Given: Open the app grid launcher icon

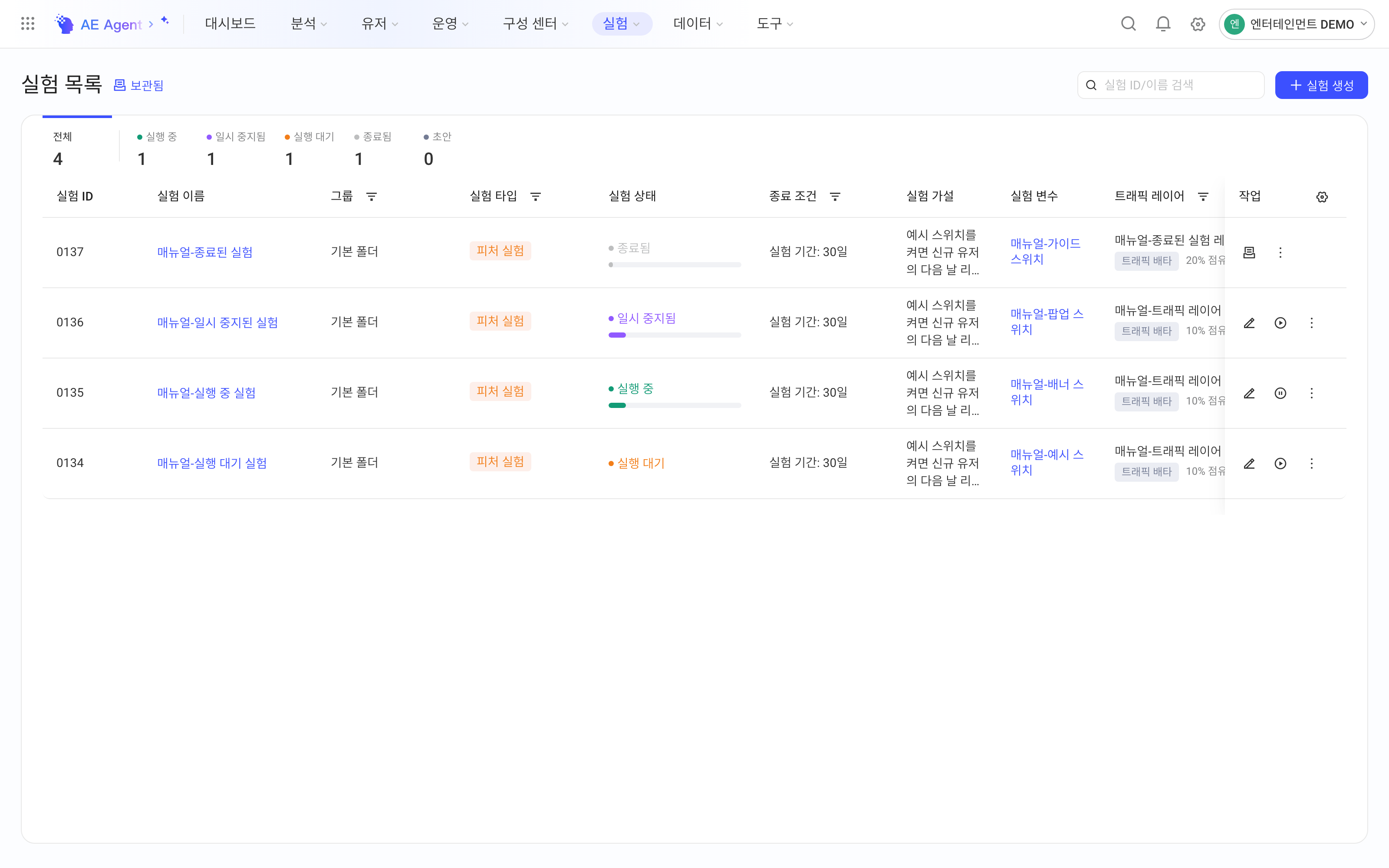Looking at the screenshot, I should (27, 23).
